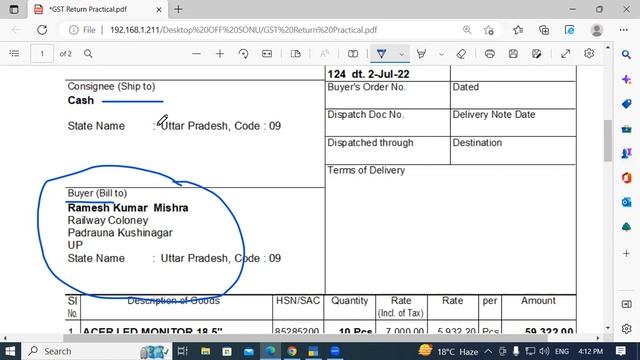The height and width of the screenshot is (360, 640).
Task: Select the Add text tool
Action: pyautogui.click(x=353, y=53)
